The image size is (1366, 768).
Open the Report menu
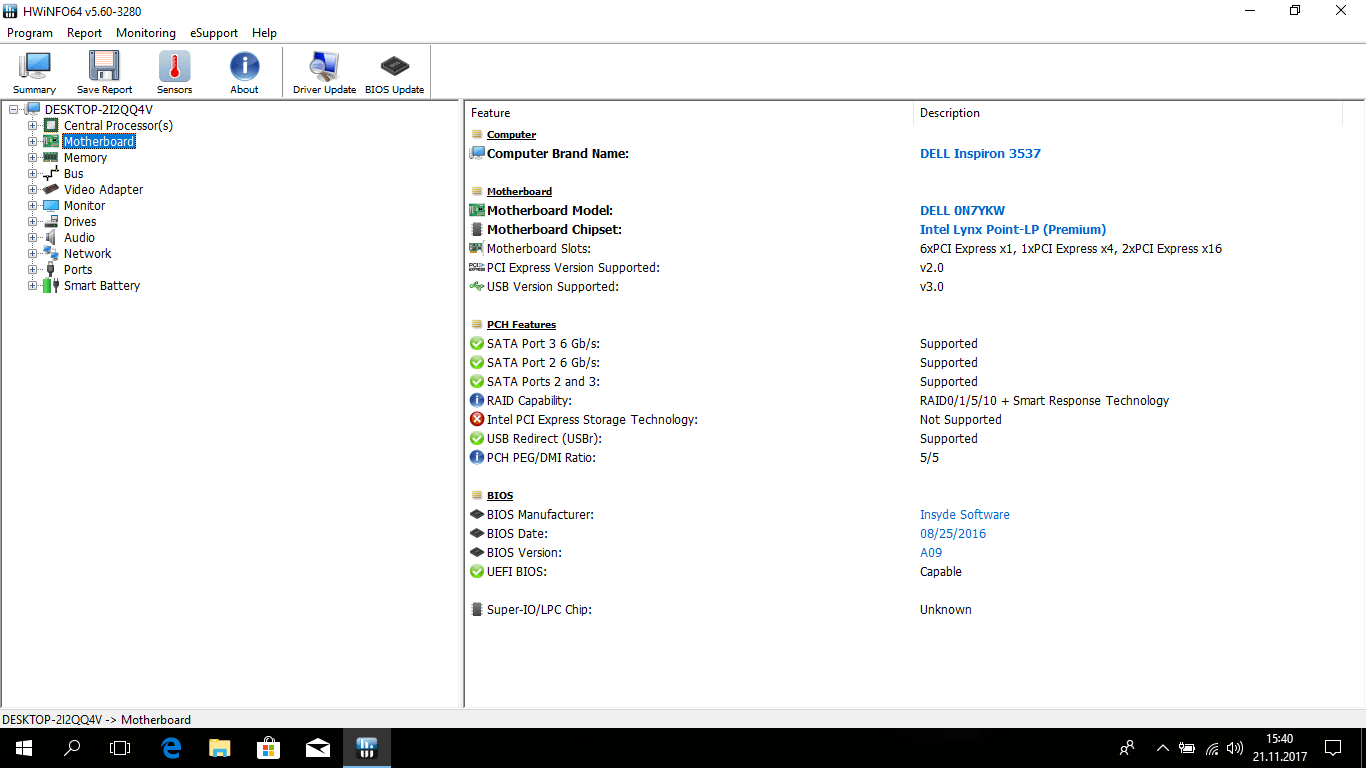click(x=85, y=33)
